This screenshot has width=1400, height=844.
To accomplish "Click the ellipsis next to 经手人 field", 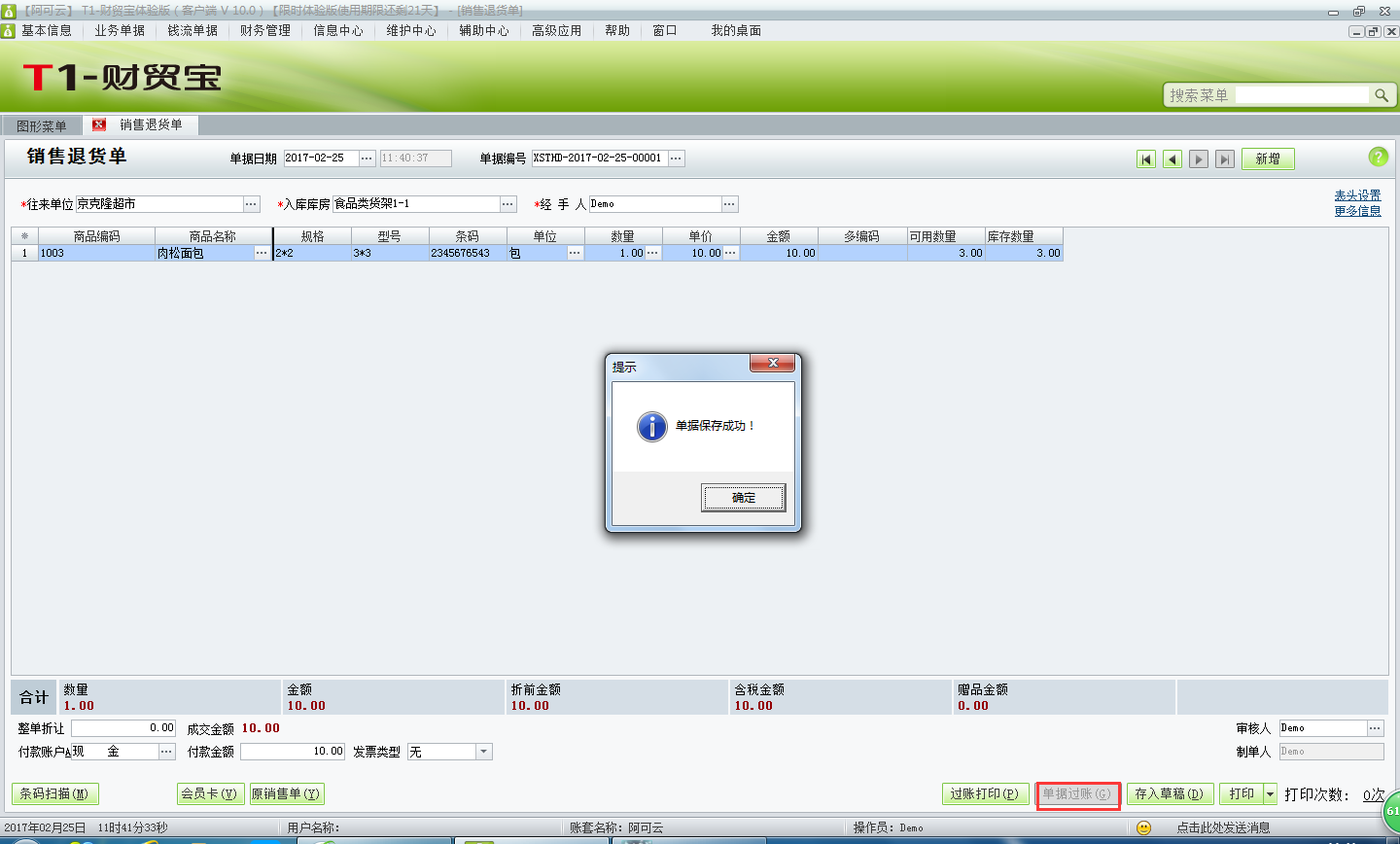I will point(729,204).
